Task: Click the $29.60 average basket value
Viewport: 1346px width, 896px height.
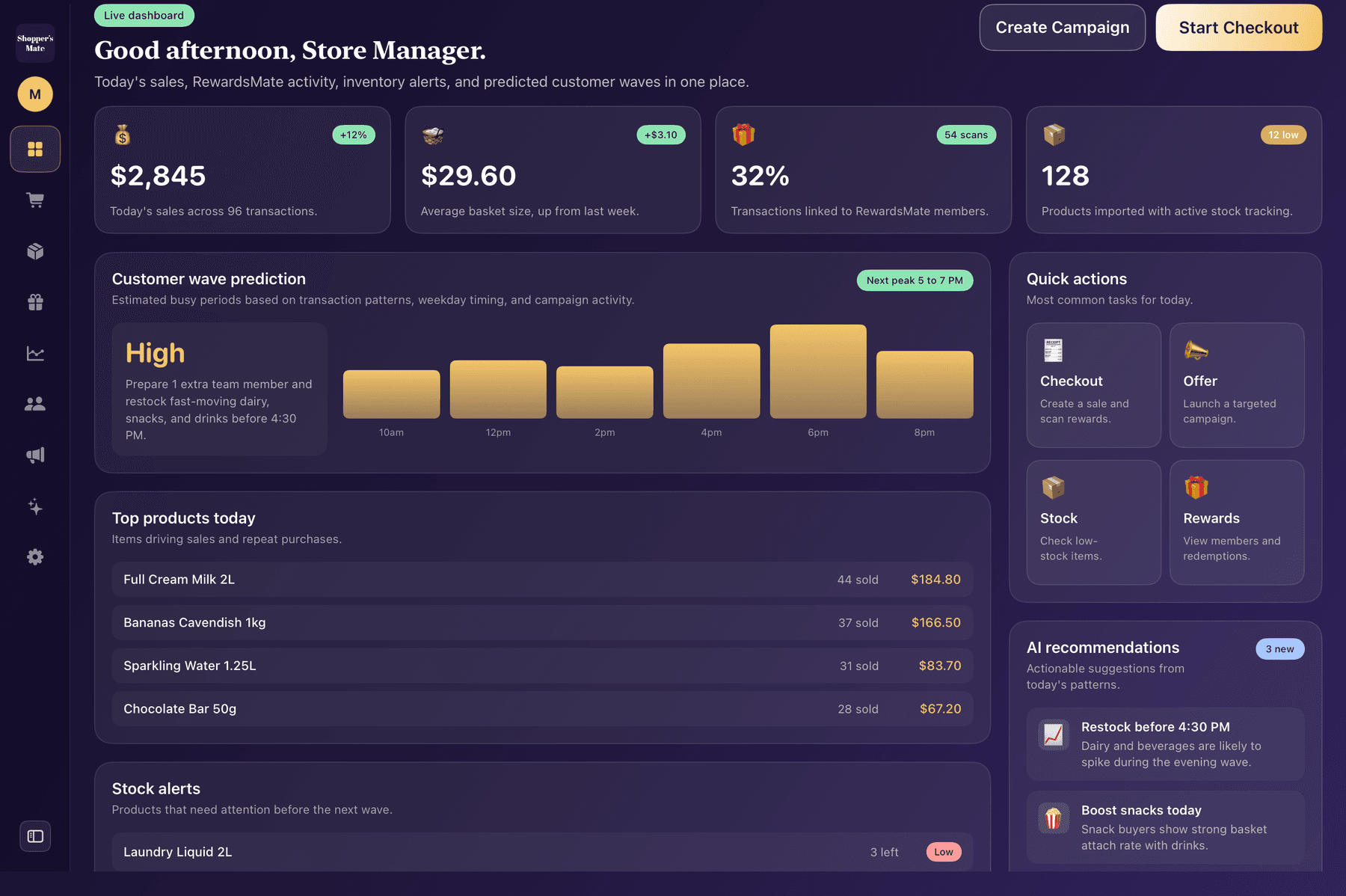Action: 469,176
